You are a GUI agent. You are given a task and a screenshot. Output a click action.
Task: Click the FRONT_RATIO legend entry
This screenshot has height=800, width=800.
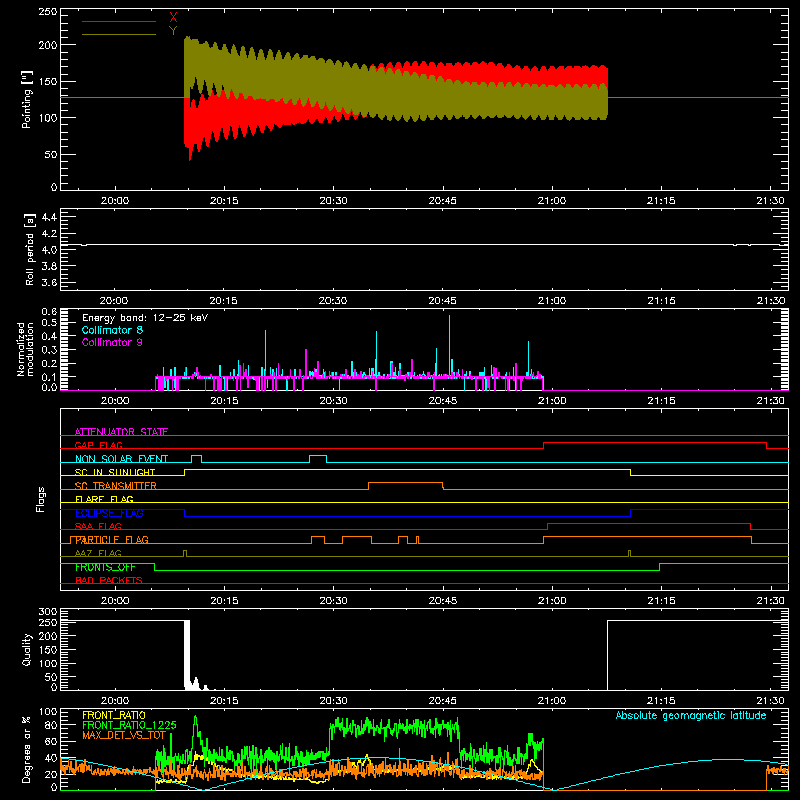pyautogui.click(x=114, y=715)
